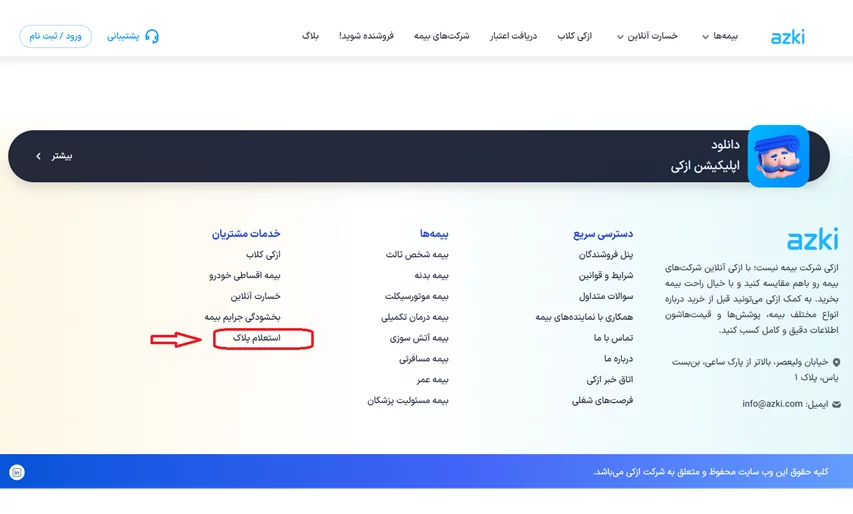Open بیمه مسئولیت پزشکان link
The width and height of the screenshot is (853, 514).
click(x=408, y=400)
